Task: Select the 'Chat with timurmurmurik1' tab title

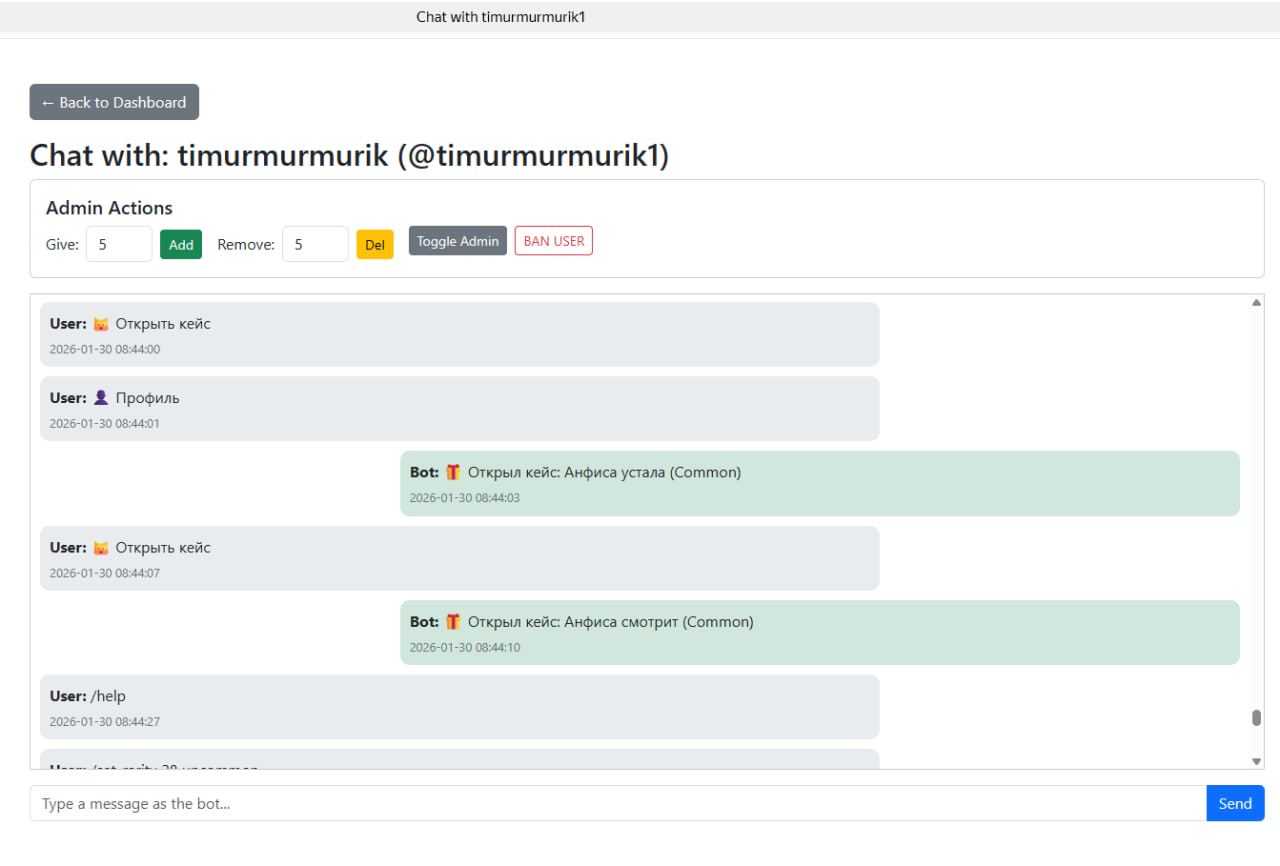Action: 501,17
